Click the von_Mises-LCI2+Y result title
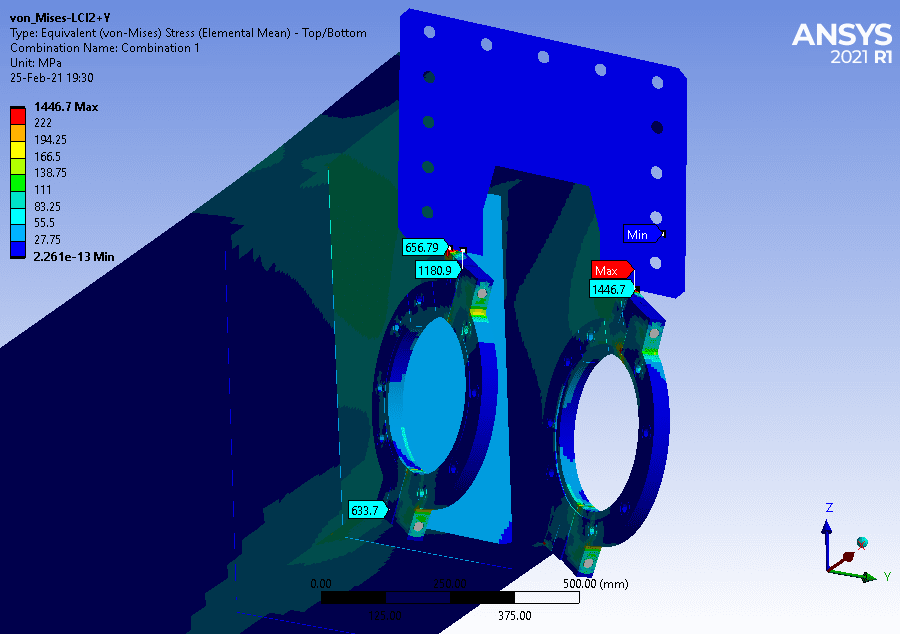This screenshot has width=900, height=634. tap(59, 18)
